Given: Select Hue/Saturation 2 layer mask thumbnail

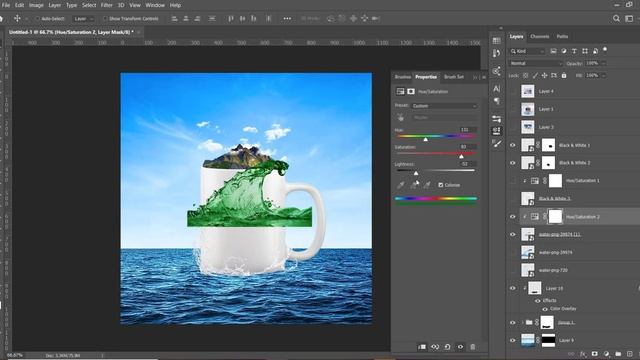Looking at the screenshot, I should [x=555, y=217].
